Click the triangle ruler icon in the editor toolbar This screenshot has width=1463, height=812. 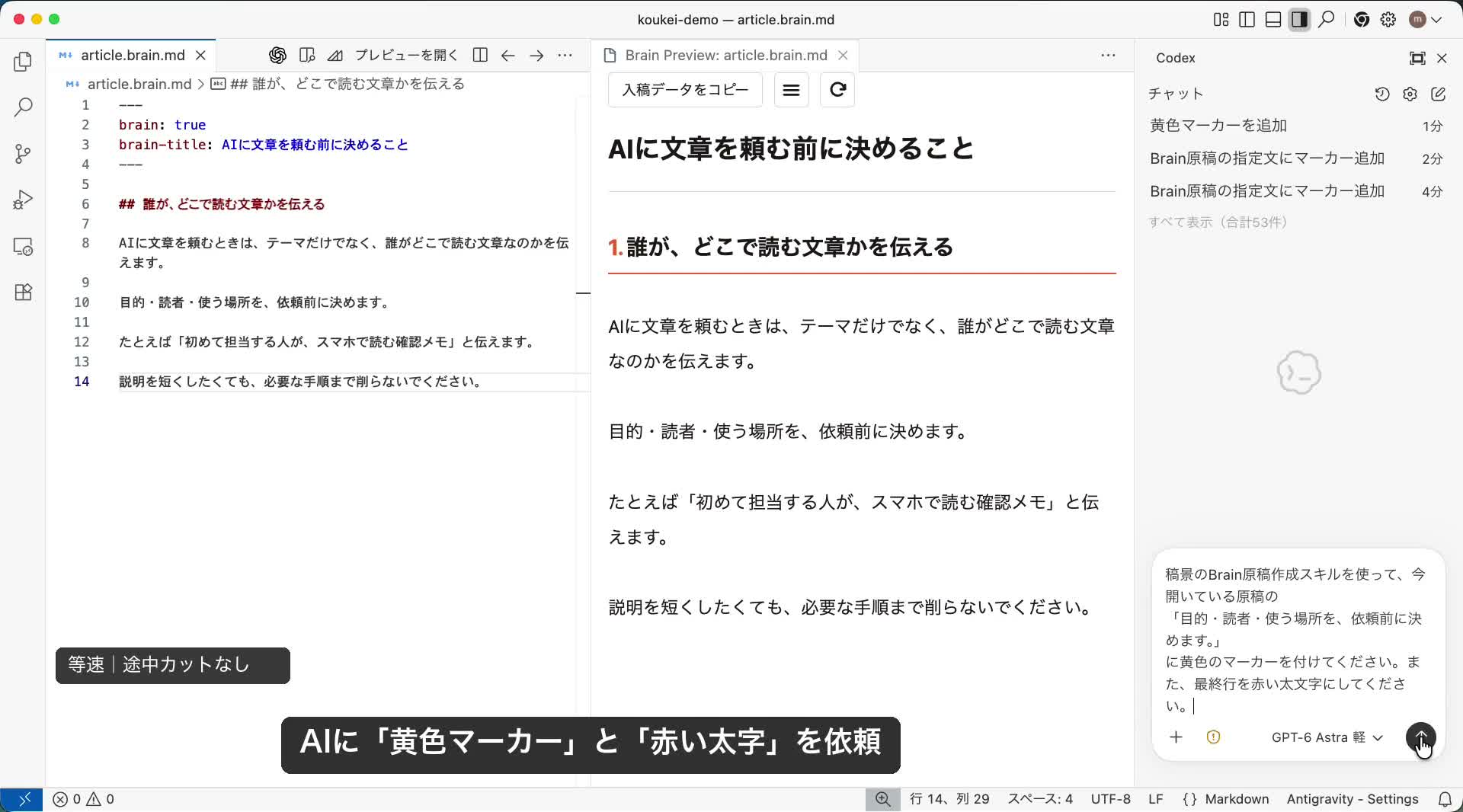coord(335,55)
